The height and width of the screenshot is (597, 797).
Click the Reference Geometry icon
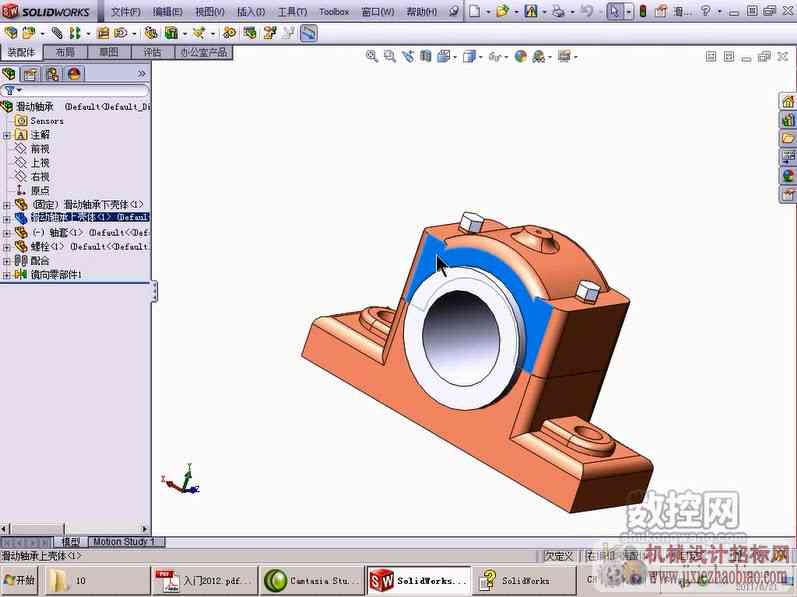199,34
